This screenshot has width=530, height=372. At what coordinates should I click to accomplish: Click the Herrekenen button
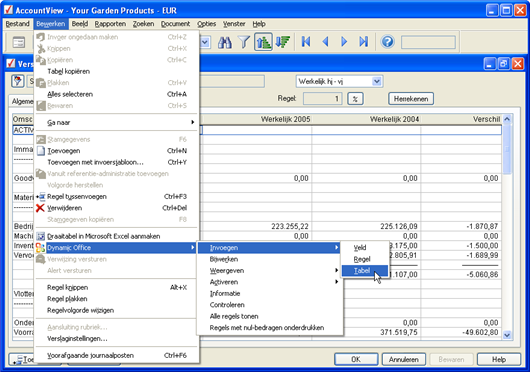411,99
